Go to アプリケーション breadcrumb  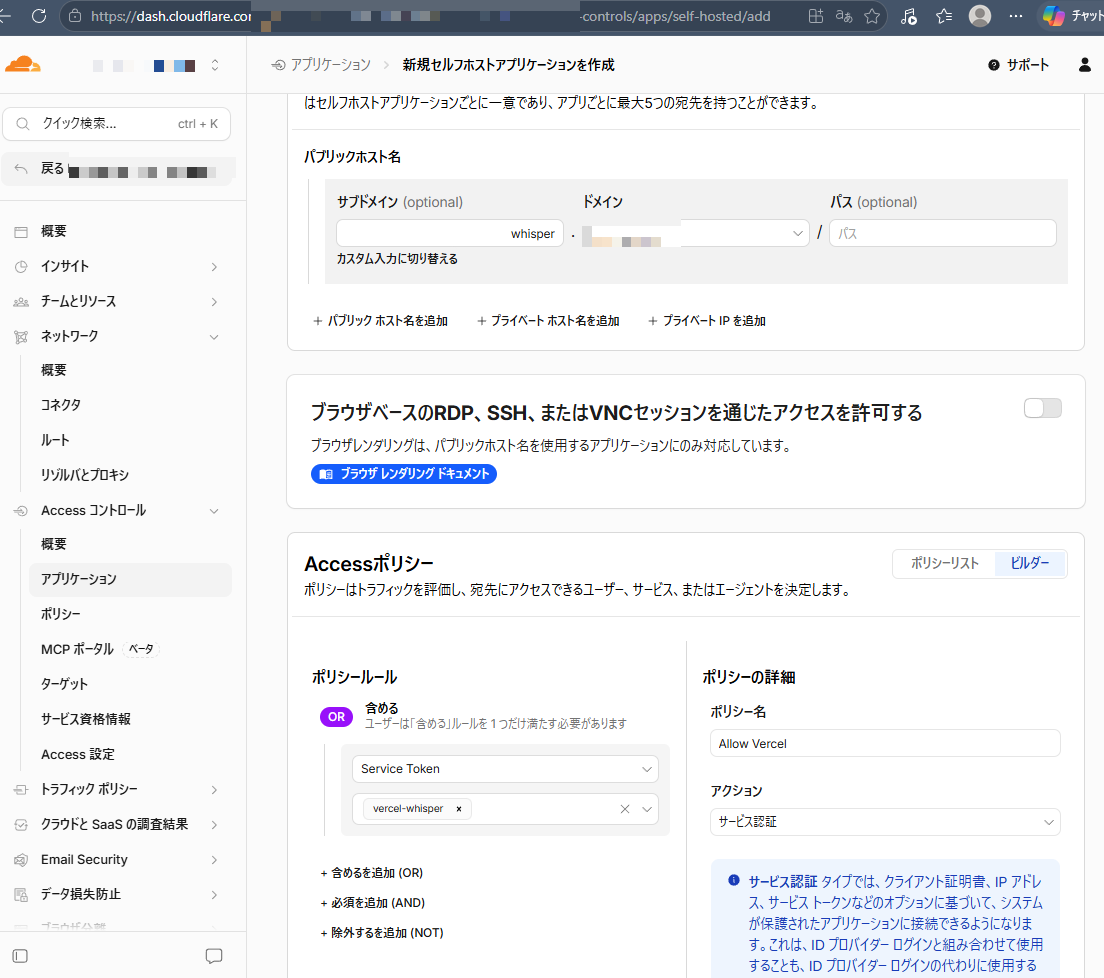(x=321, y=65)
